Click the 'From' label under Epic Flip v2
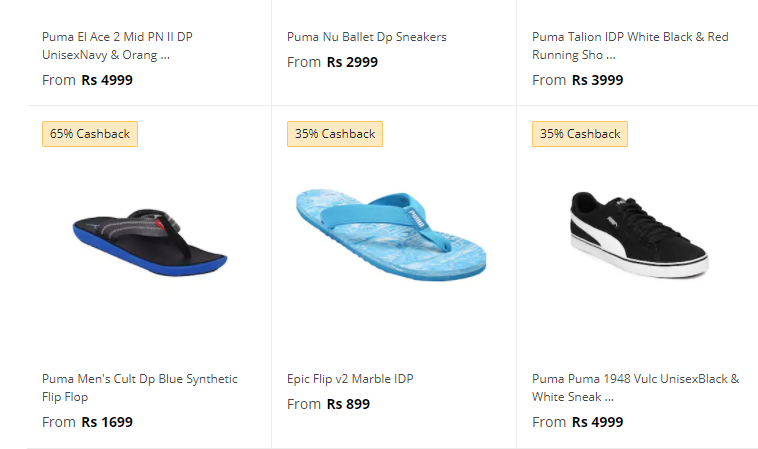Image resolution: width=758 pixels, height=449 pixels. click(304, 404)
